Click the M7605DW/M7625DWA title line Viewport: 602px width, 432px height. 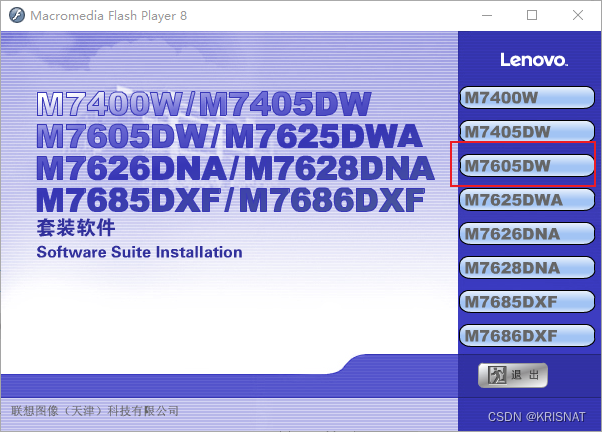(230, 136)
